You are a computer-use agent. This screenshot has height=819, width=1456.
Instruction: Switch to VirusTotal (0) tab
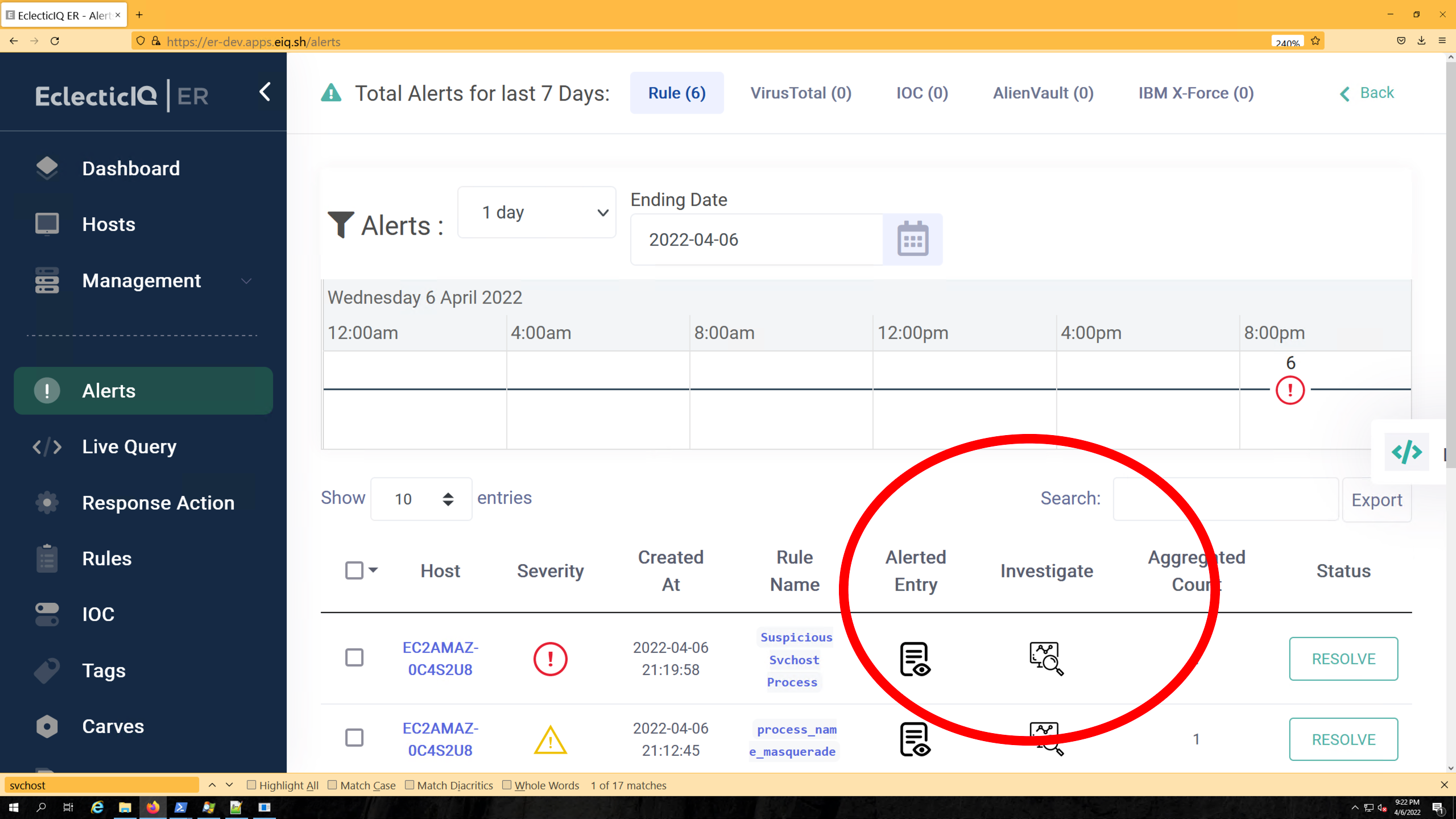click(801, 93)
